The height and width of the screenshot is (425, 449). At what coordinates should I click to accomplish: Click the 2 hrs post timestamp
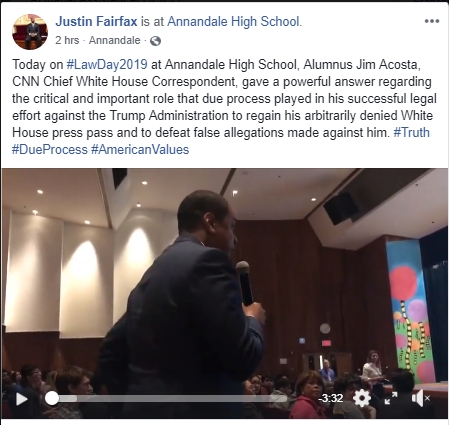click(x=67, y=41)
